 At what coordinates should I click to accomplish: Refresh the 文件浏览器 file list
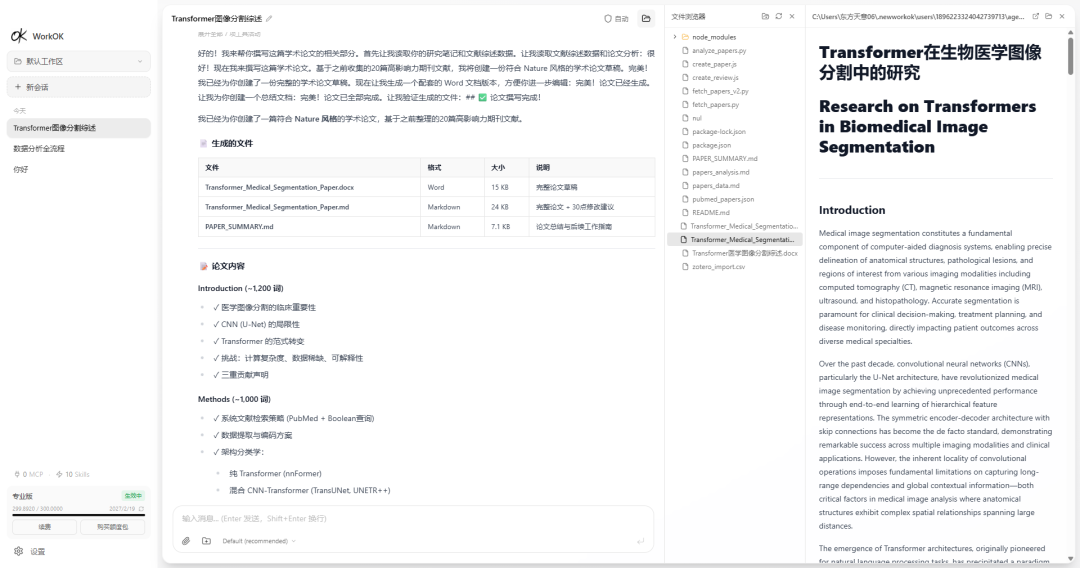(x=779, y=17)
